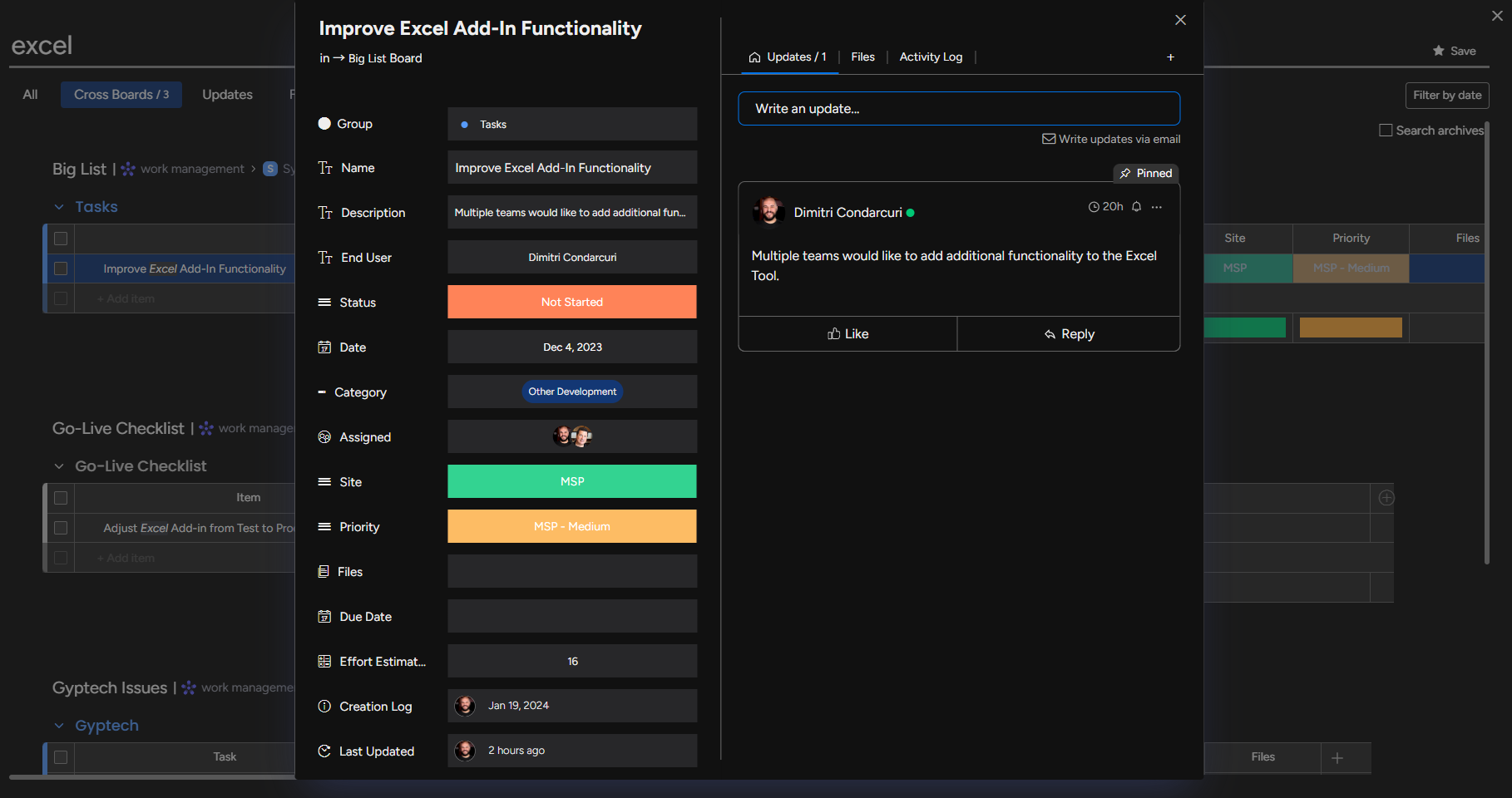Open the Updates search results tab
Screen dimensions: 1512x798
click(x=227, y=95)
